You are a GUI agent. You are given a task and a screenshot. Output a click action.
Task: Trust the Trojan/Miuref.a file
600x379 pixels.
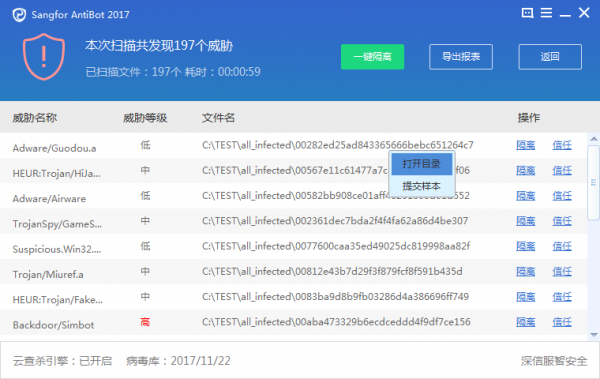(x=562, y=271)
